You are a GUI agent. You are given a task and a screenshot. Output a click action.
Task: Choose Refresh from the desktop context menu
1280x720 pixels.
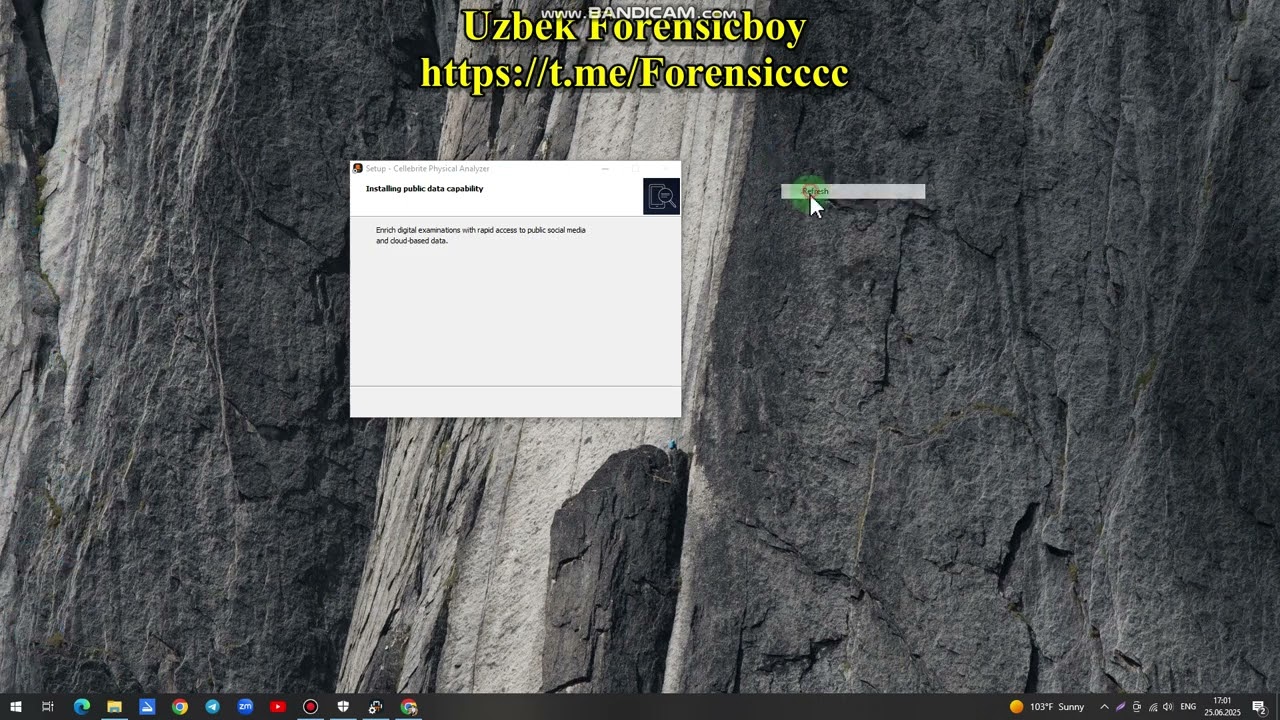tap(853, 191)
